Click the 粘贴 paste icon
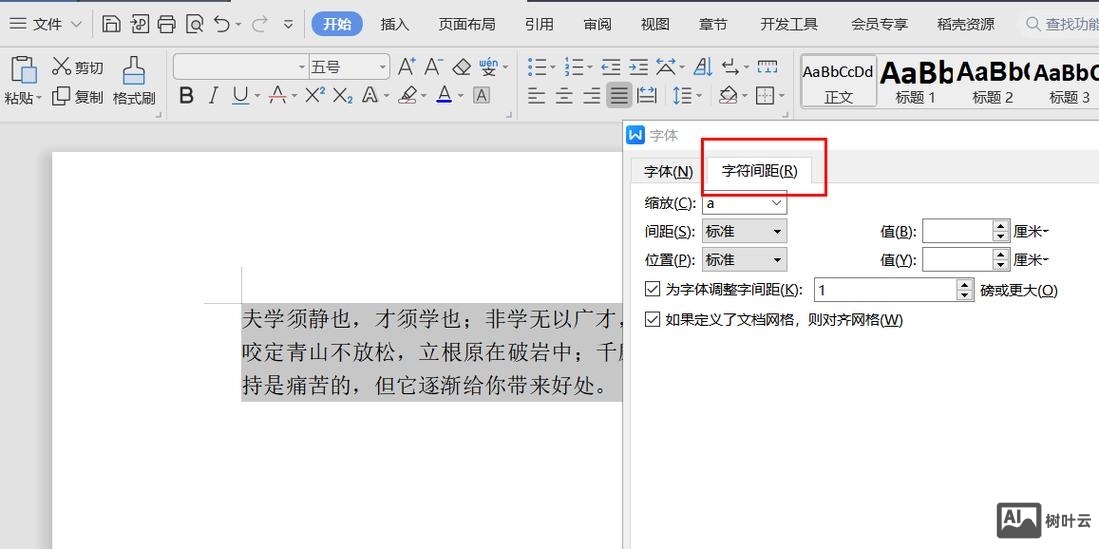The width and height of the screenshot is (1099, 549). (x=23, y=70)
